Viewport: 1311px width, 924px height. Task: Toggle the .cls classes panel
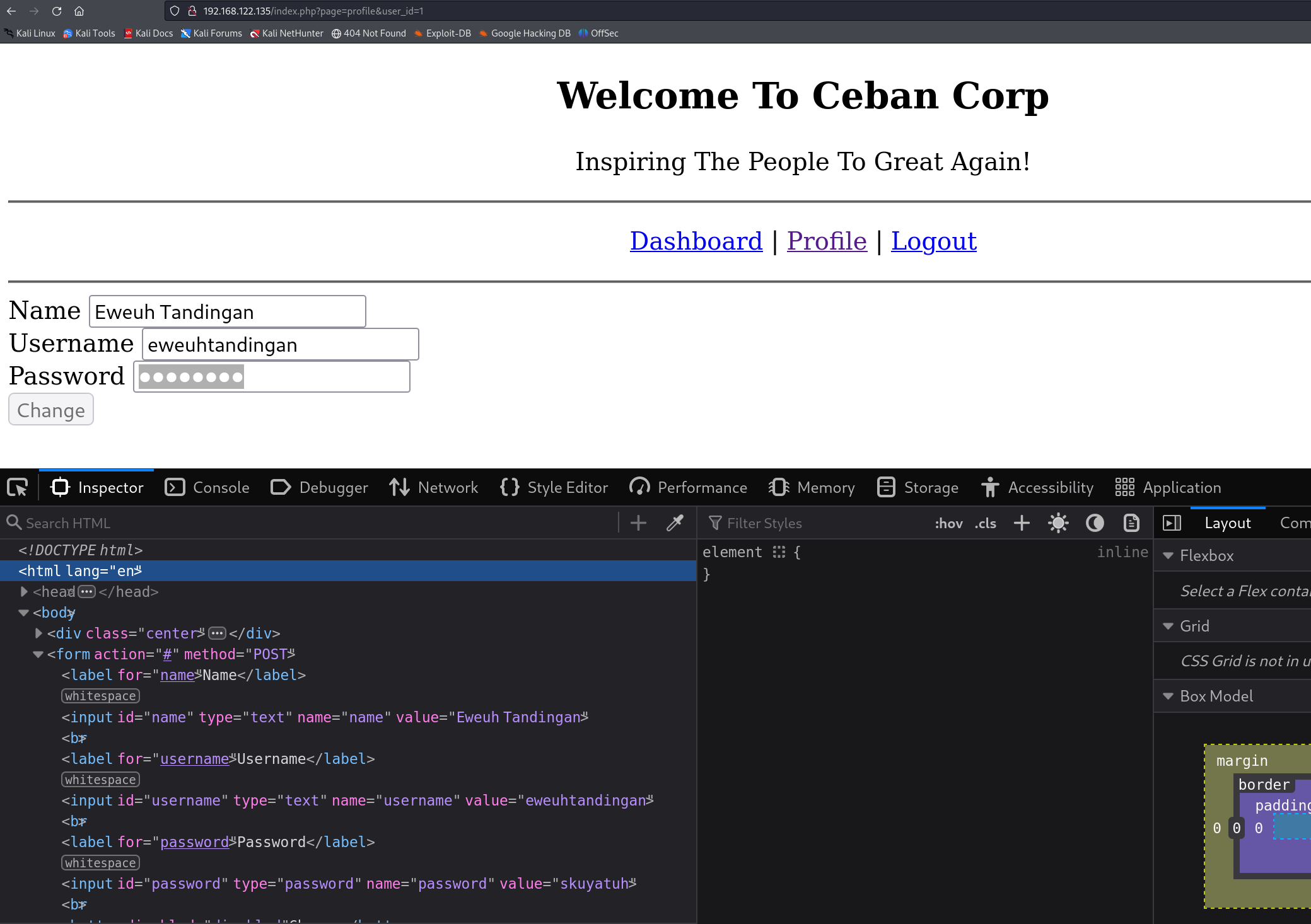(985, 523)
